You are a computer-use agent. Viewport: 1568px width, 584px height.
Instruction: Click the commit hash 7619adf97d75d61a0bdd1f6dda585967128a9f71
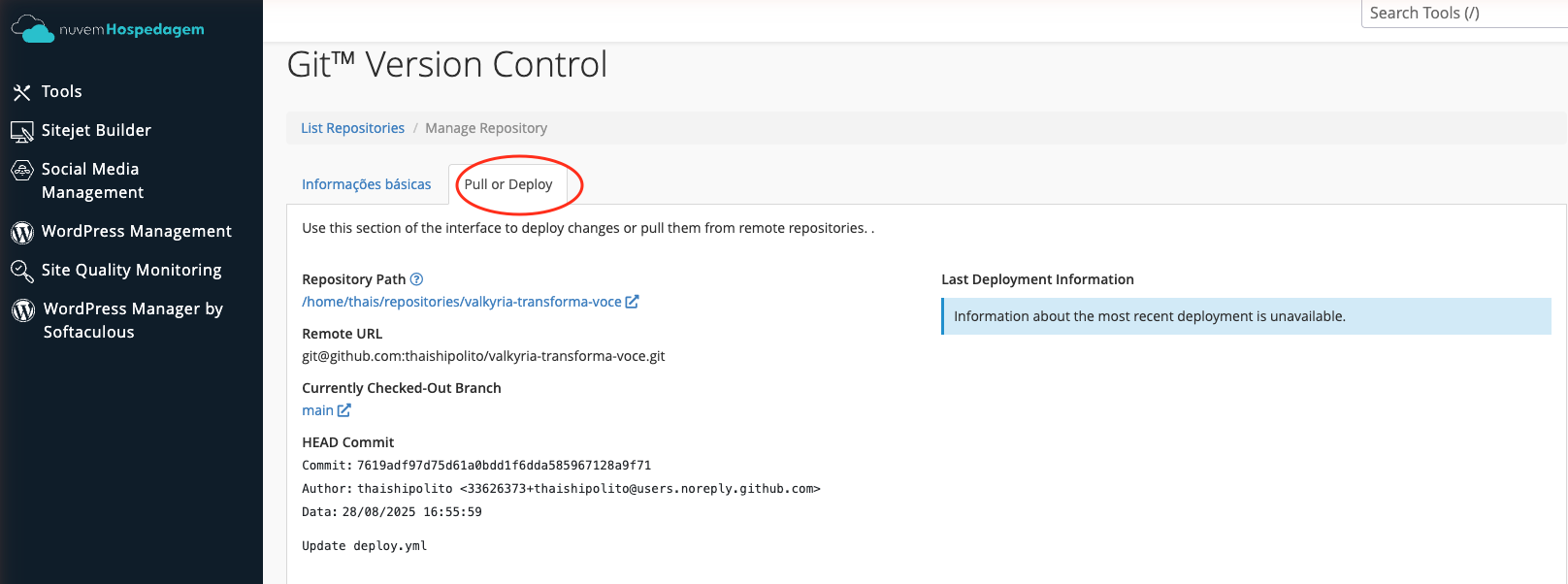pyautogui.click(x=504, y=466)
